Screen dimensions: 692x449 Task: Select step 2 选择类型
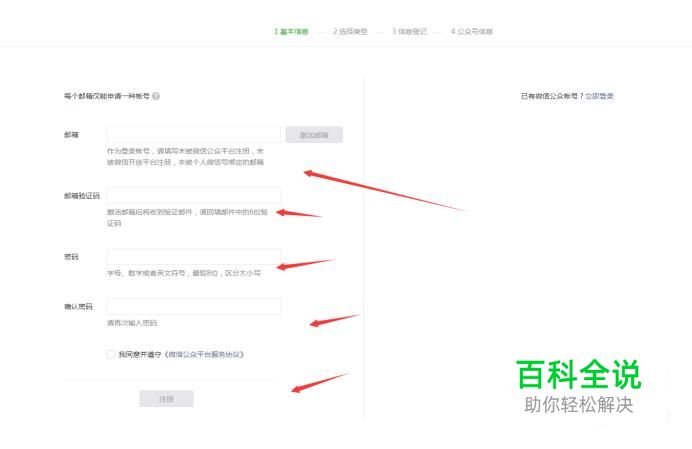(350, 31)
